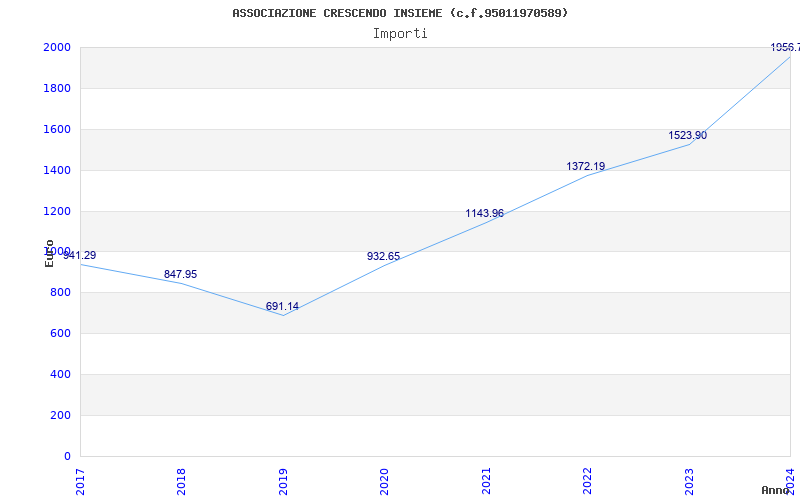
Task: Click the x-axis year 2017
Action: [x=80, y=482]
